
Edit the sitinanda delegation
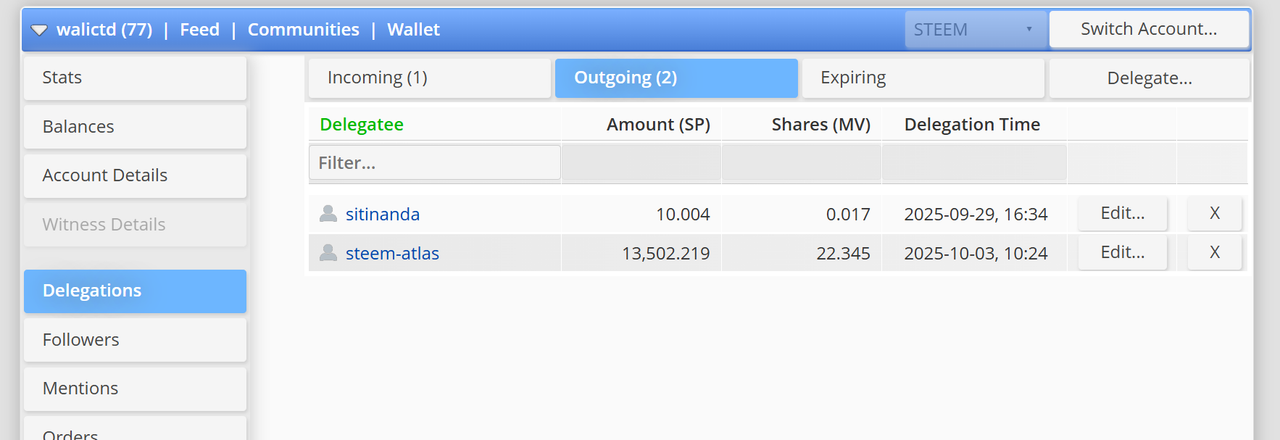[1122, 213]
